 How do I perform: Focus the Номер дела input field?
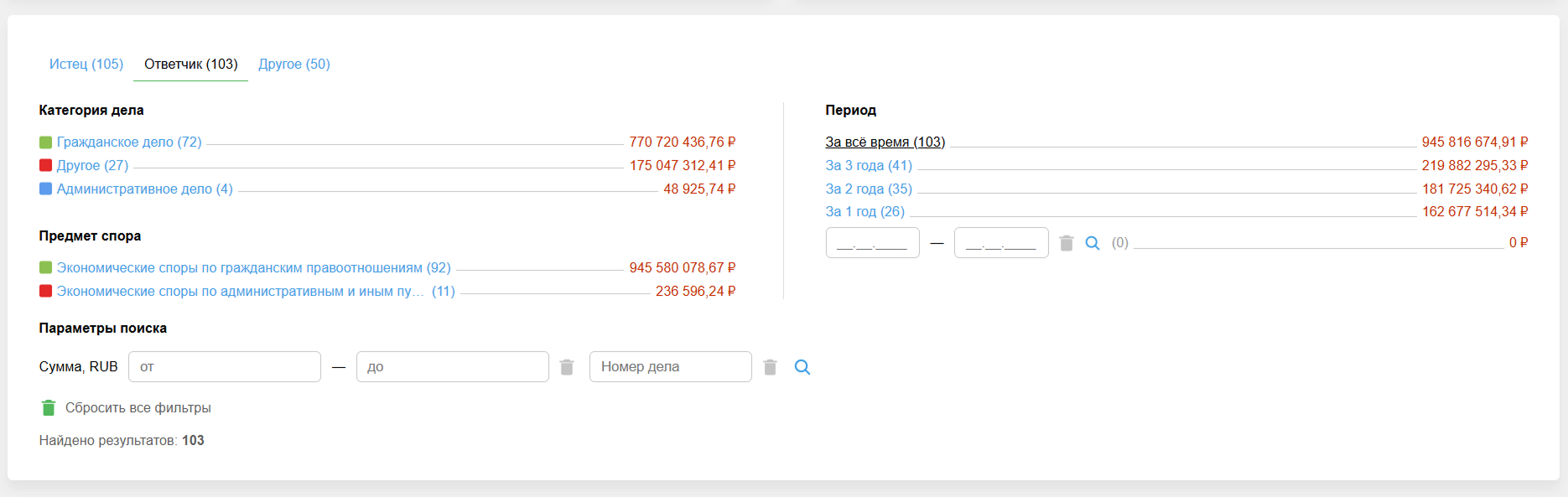tap(670, 367)
